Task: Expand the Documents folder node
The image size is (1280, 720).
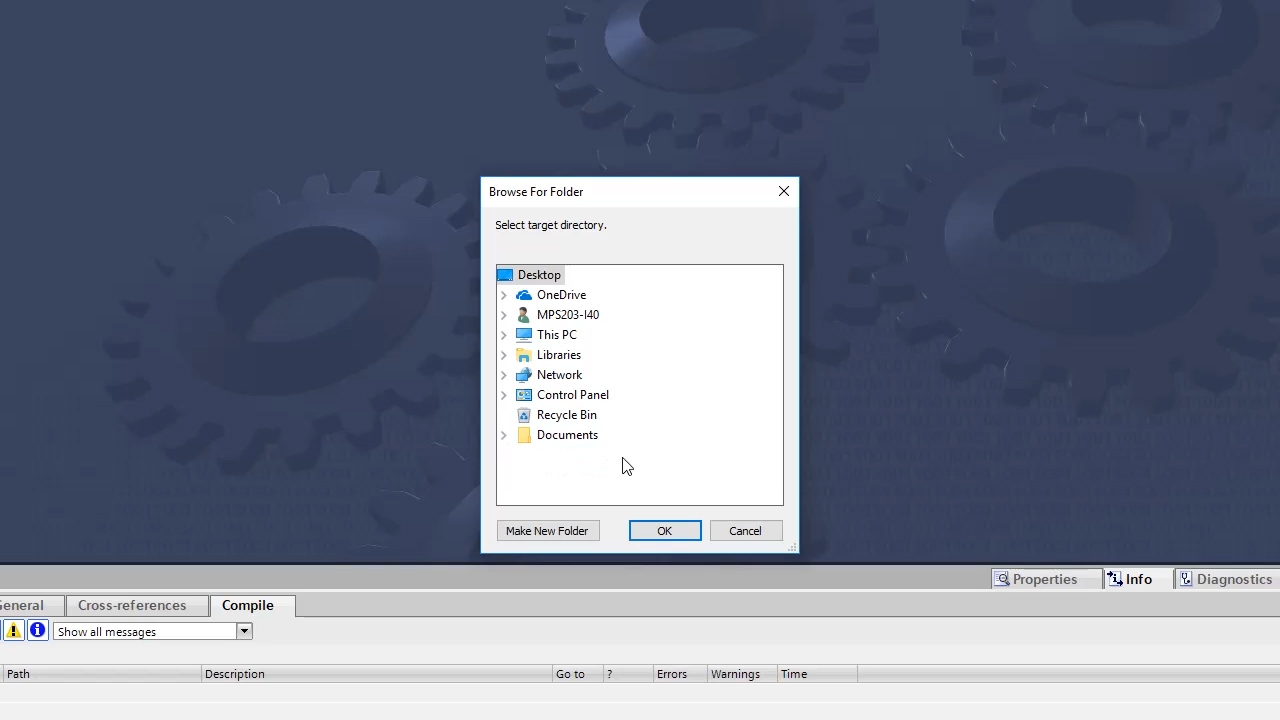Action: click(503, 435)
